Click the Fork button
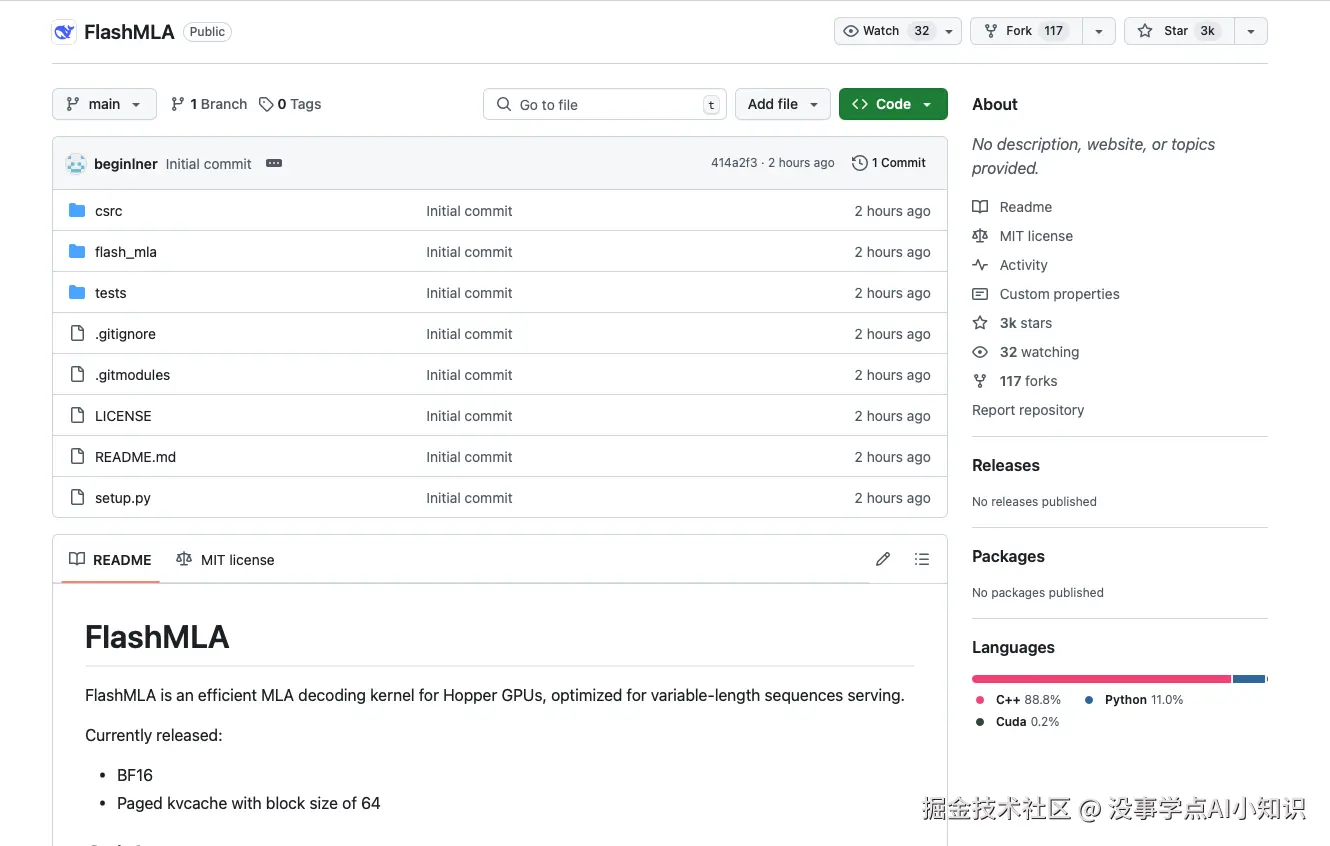 [1027, 31]
